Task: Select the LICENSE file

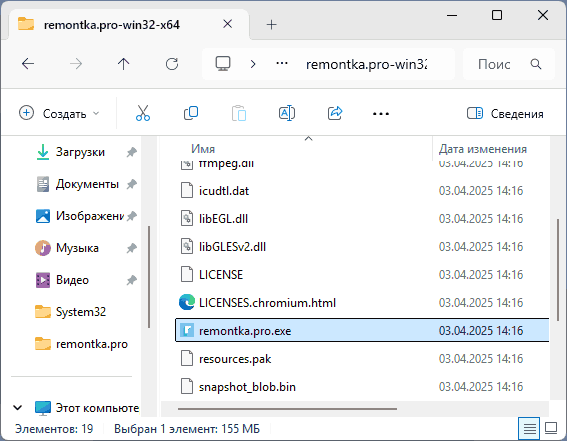Action: coord(221,274)
